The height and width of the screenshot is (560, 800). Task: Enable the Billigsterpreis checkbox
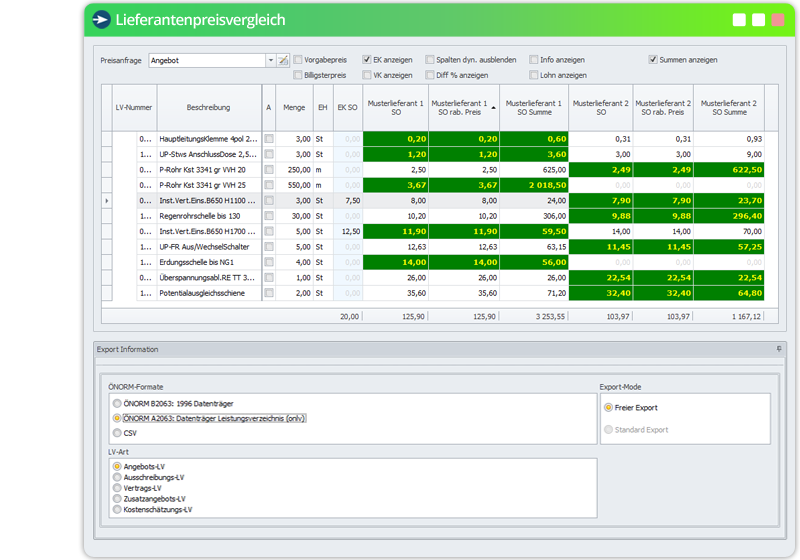(298, 75)
